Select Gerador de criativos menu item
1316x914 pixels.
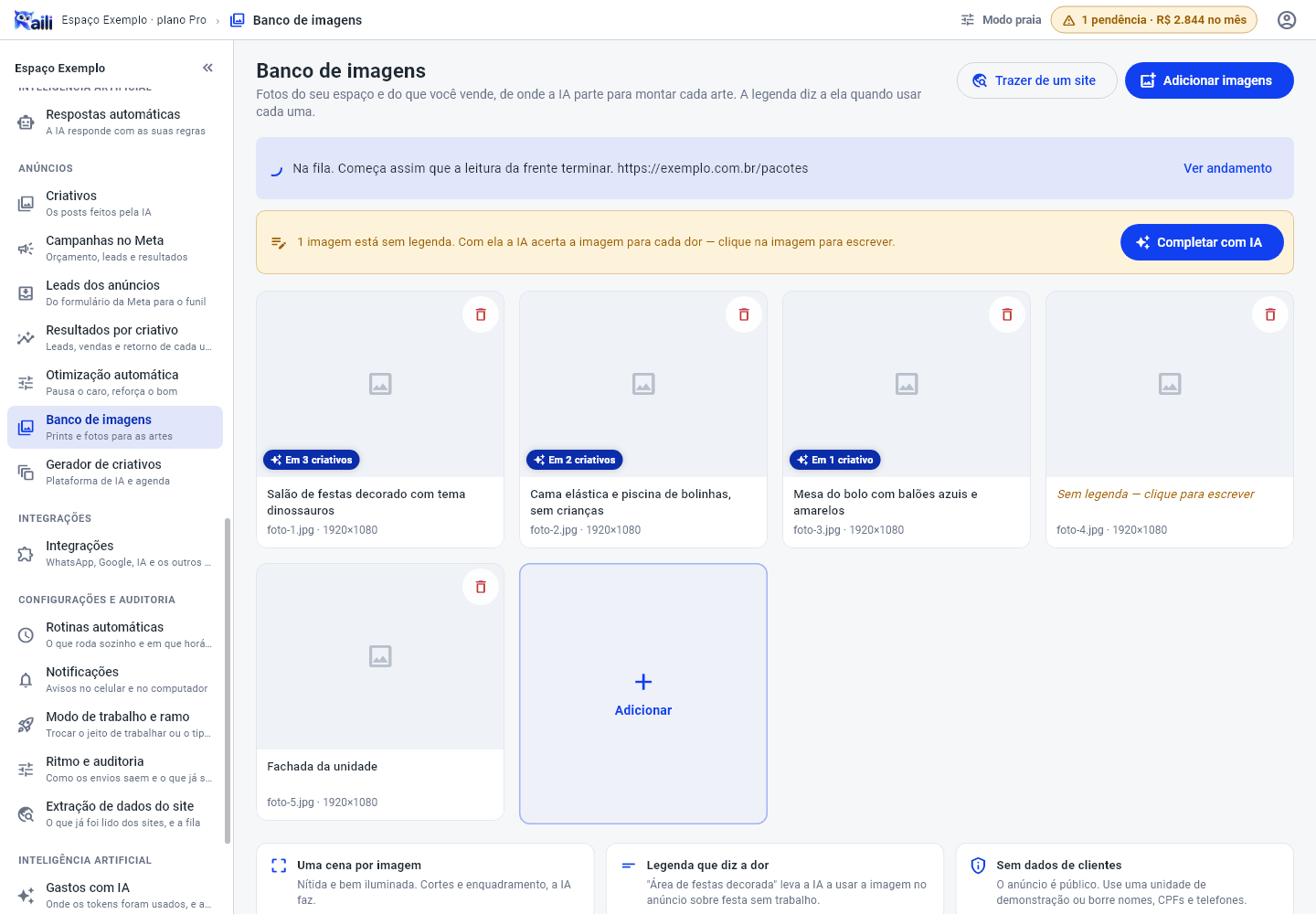pos(115,472)
